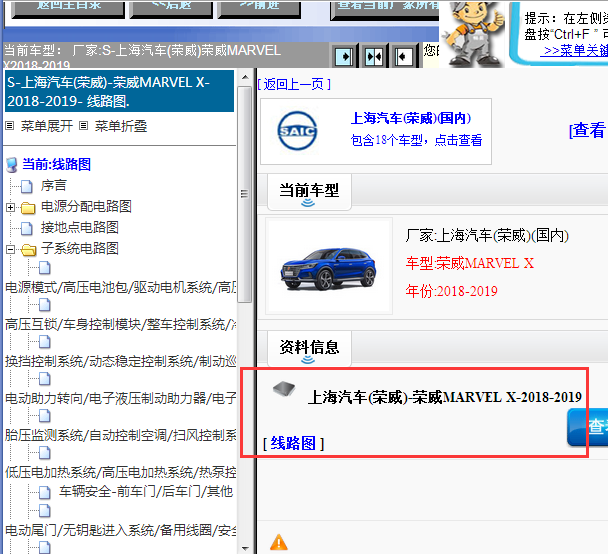608x554 pixels.
Task: Click the 后退 back button
Action: click(171, 9)
